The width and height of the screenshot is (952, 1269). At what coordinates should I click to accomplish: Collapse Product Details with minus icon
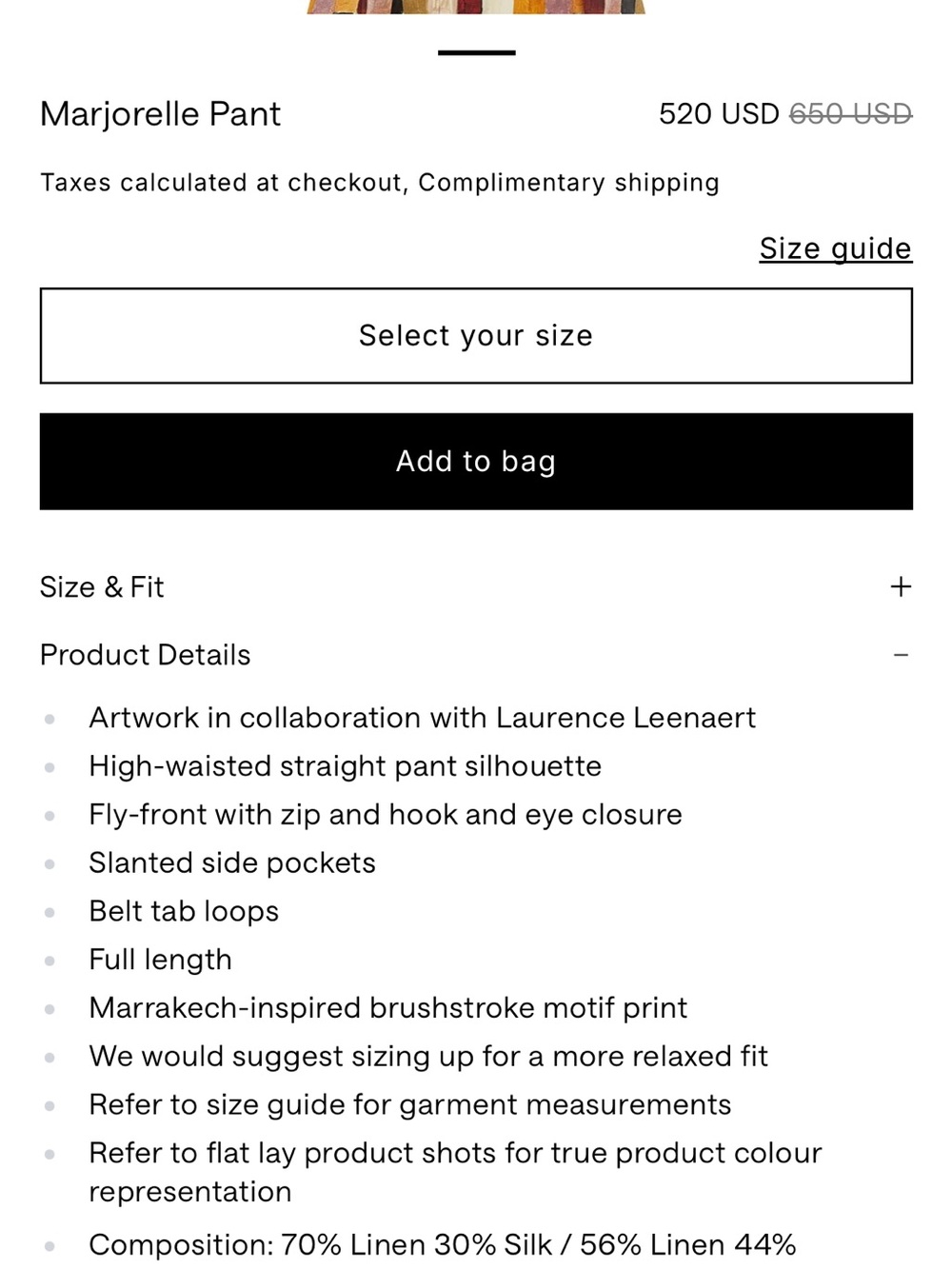(x=901, y=655)
